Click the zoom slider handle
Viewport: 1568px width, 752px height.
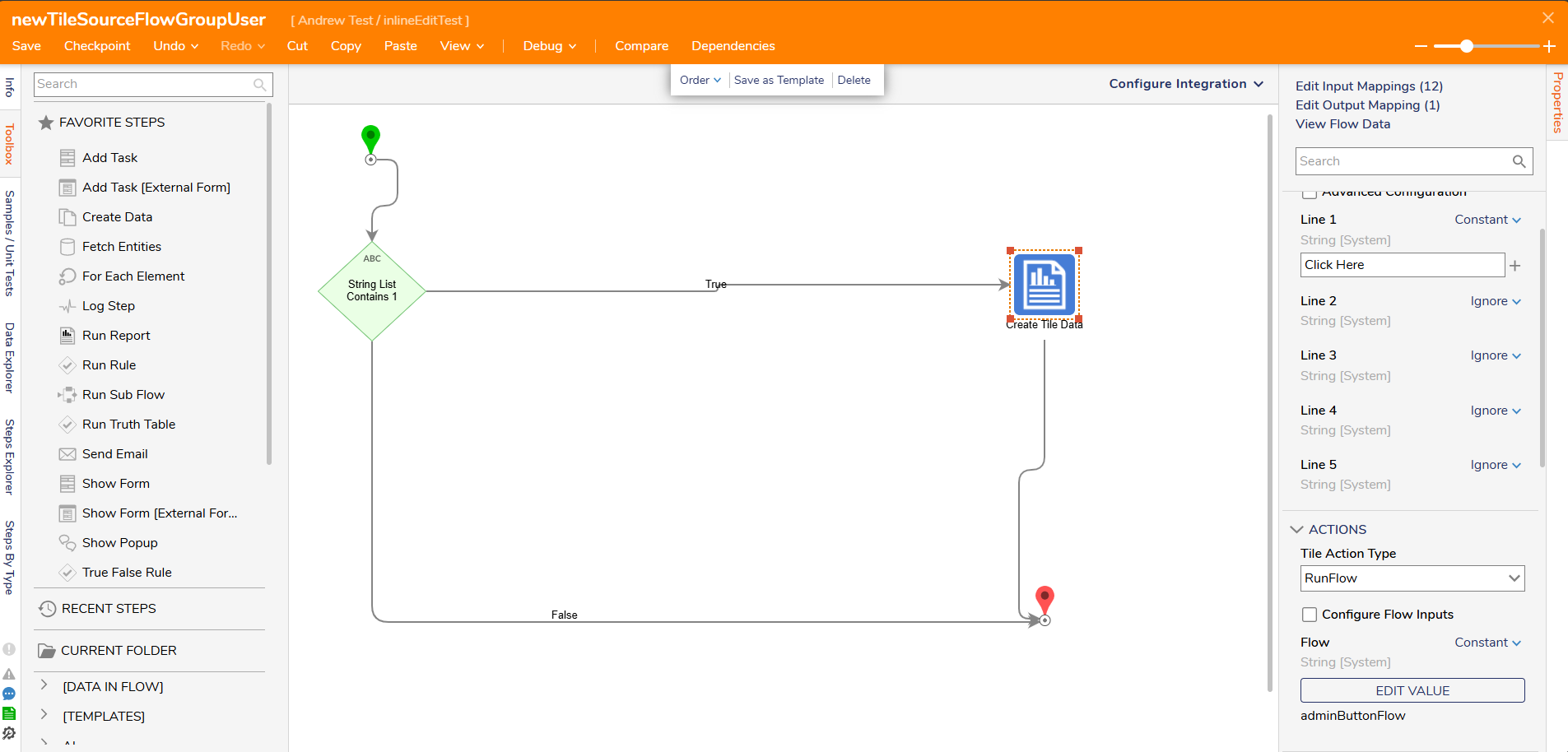[1466, 47]
